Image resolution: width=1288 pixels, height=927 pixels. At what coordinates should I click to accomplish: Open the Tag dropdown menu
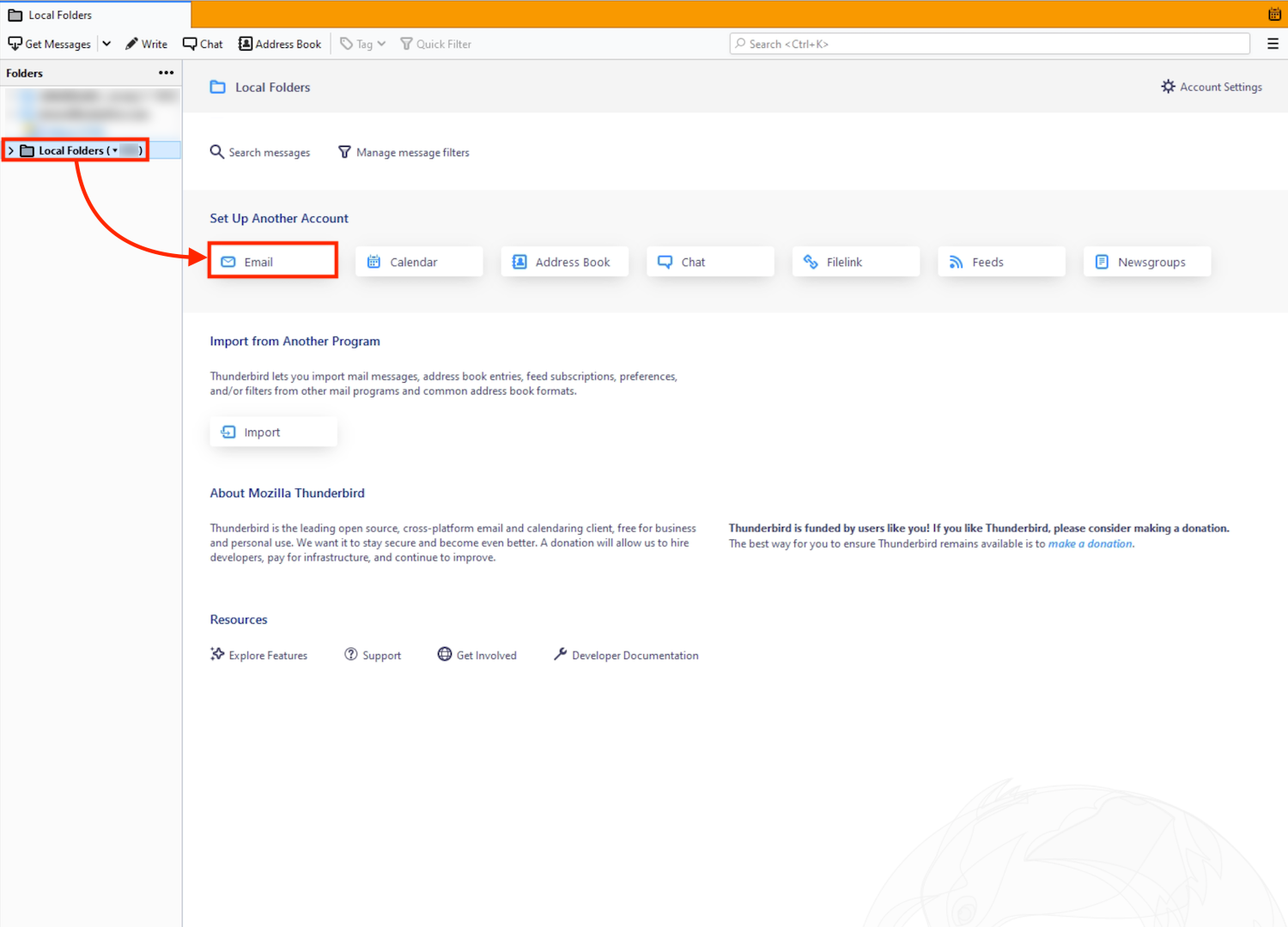(x=363, y=44)
